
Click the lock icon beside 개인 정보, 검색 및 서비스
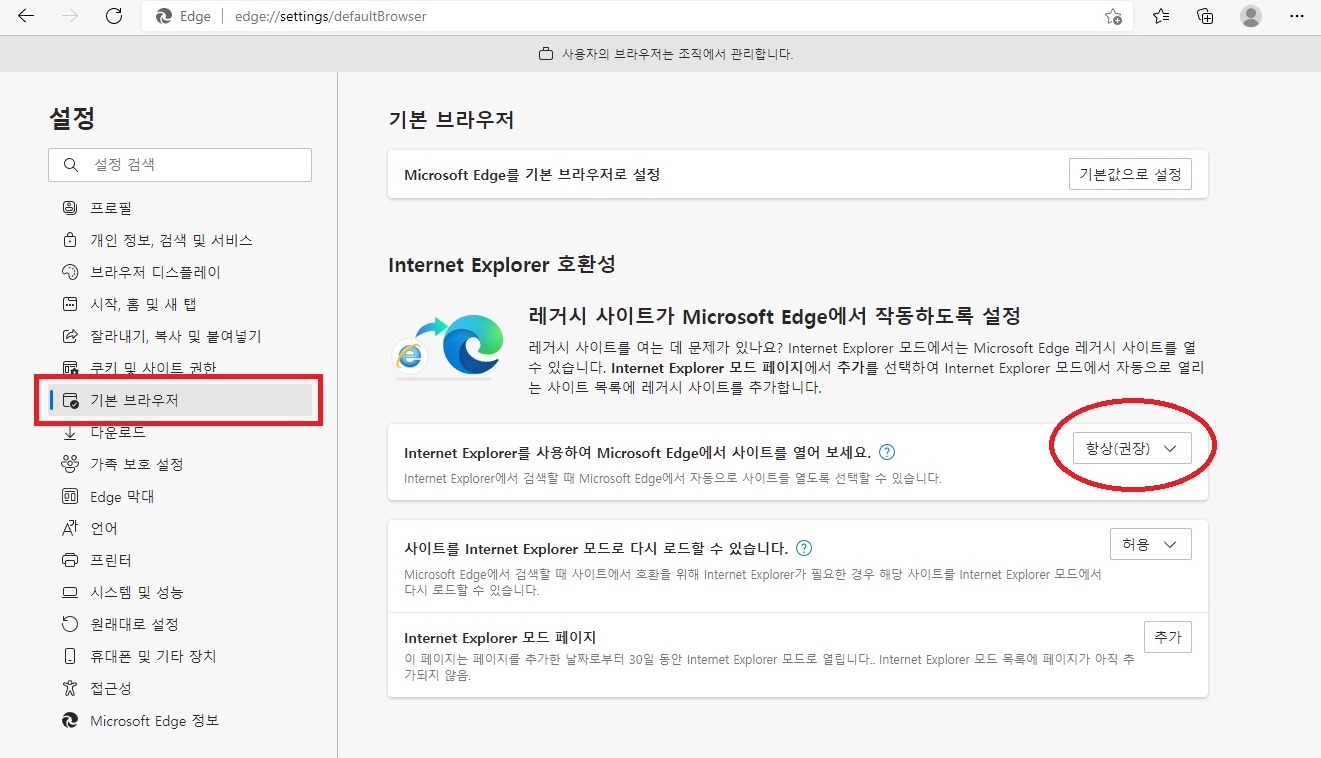(70, 240)
